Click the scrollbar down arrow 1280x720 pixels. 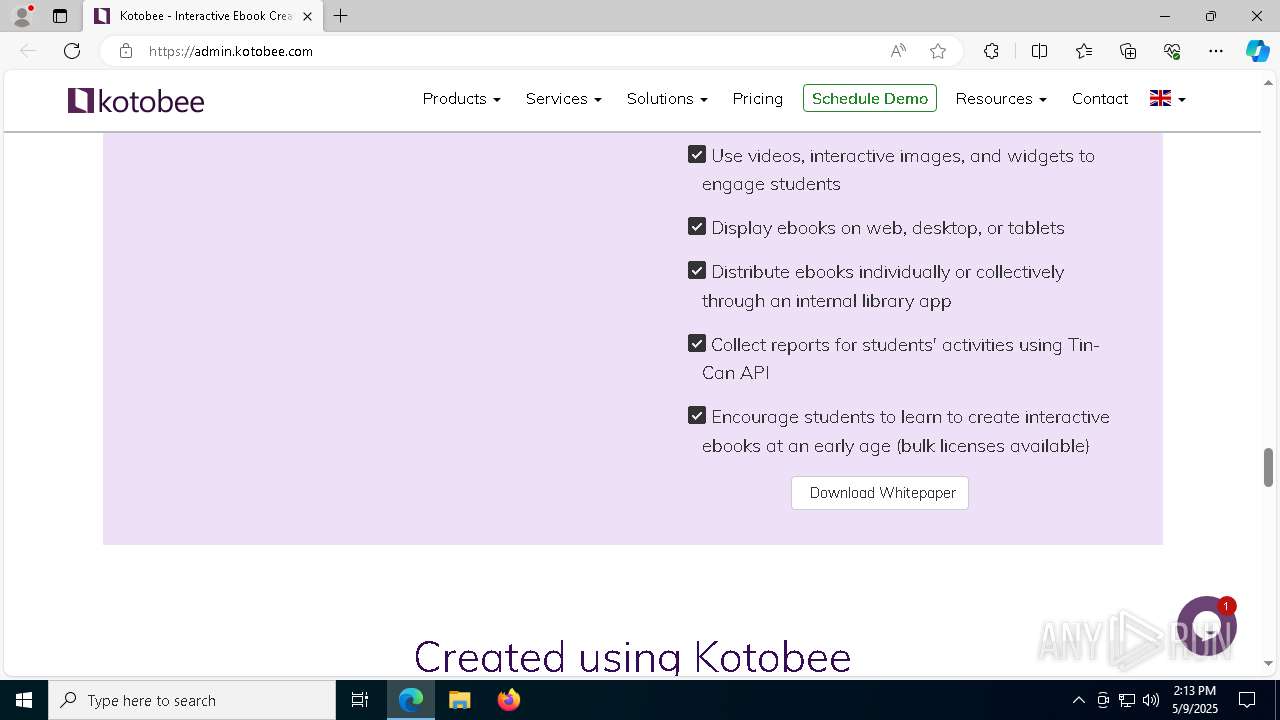coord(1268,663)
